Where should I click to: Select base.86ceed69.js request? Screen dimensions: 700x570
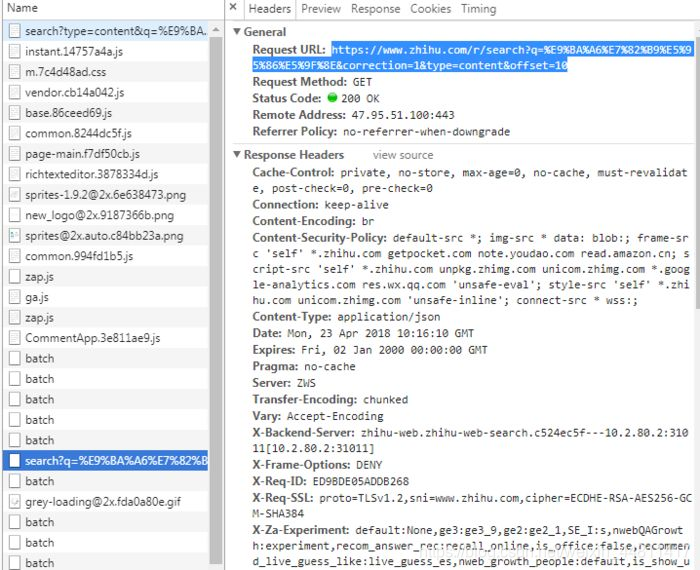coord(106,113)
